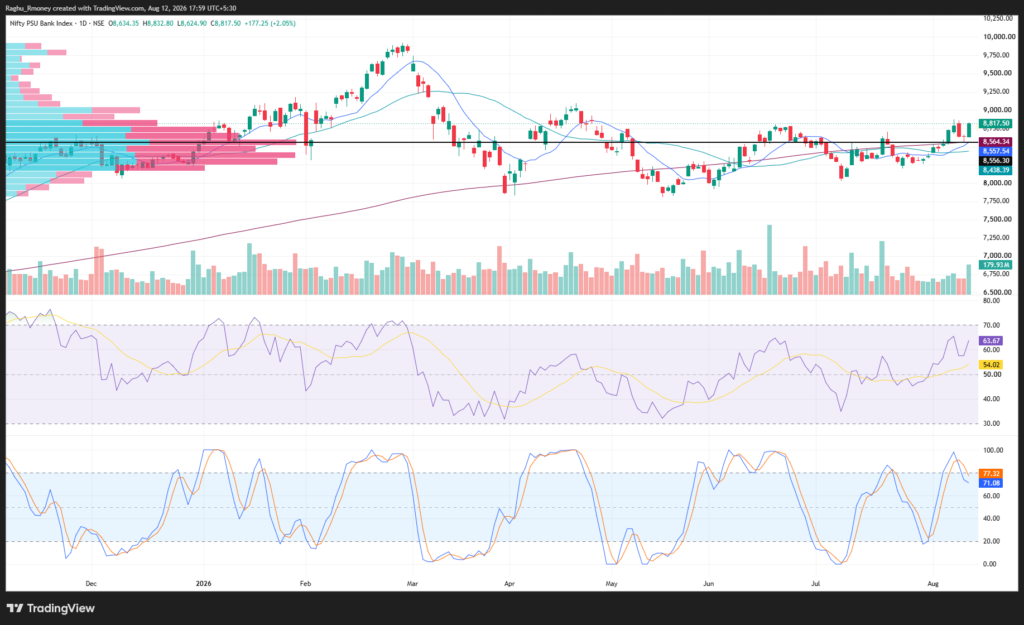This screenshot has width=1024, height=625.
Task: Click the 'Jun' label on time axis
Action: (709, 583)
